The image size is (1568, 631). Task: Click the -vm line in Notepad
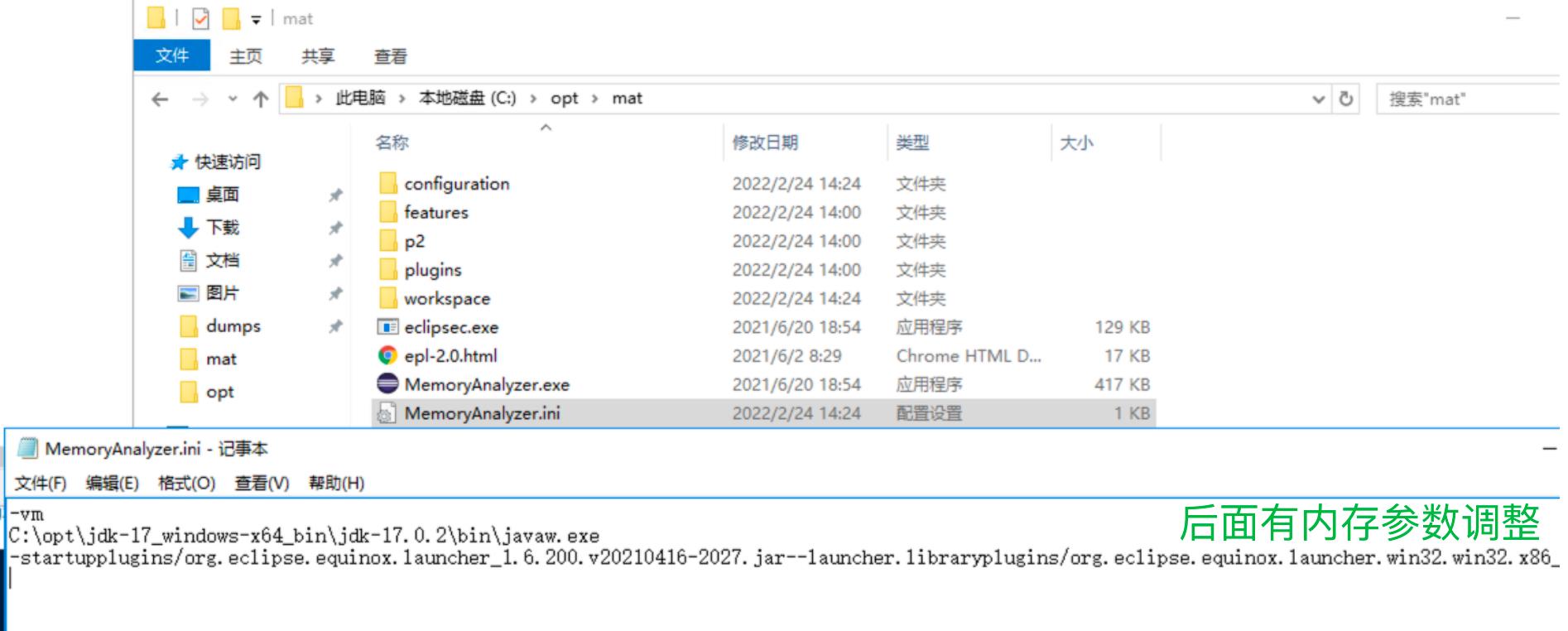coord(26,514)
